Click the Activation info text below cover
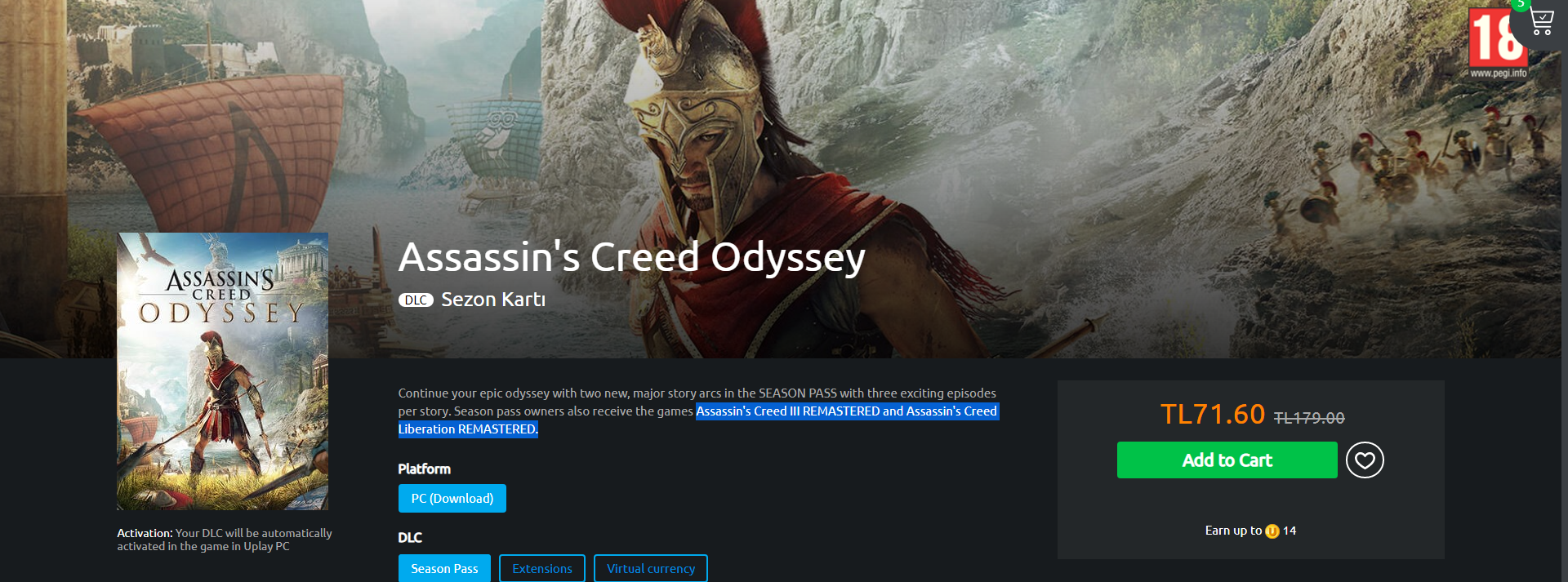This screenshot has height=582, width=1568. coord(225,540)
